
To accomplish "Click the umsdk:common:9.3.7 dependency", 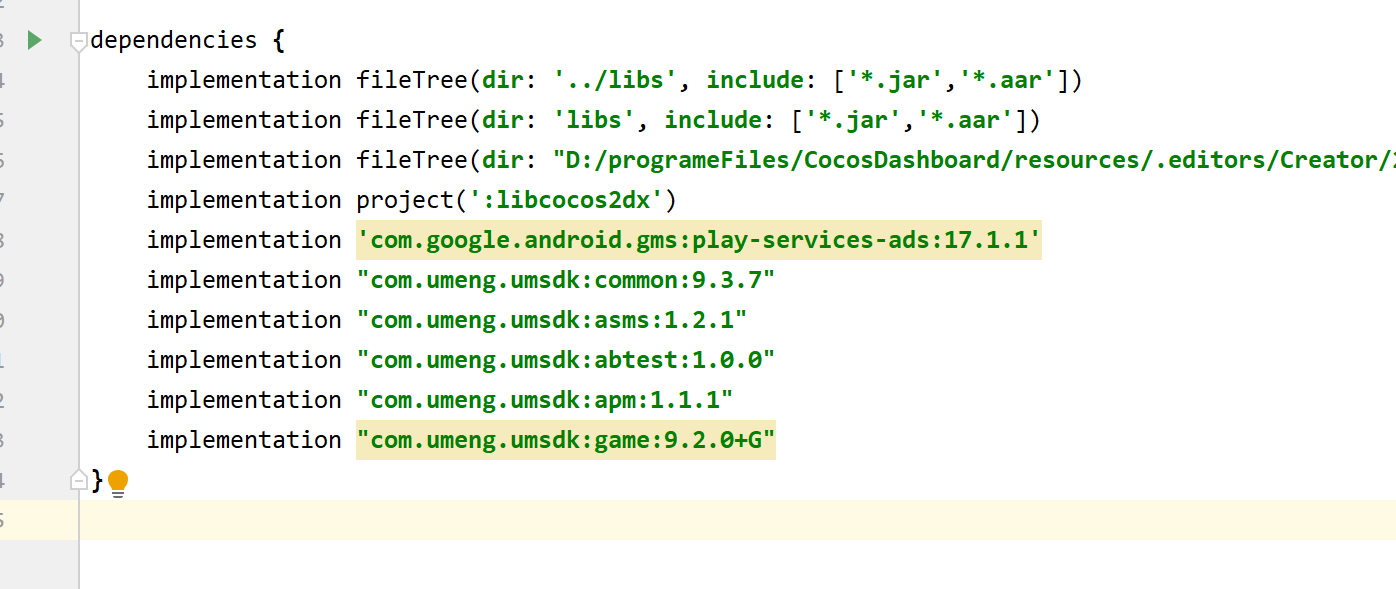I will click(566, 280).
